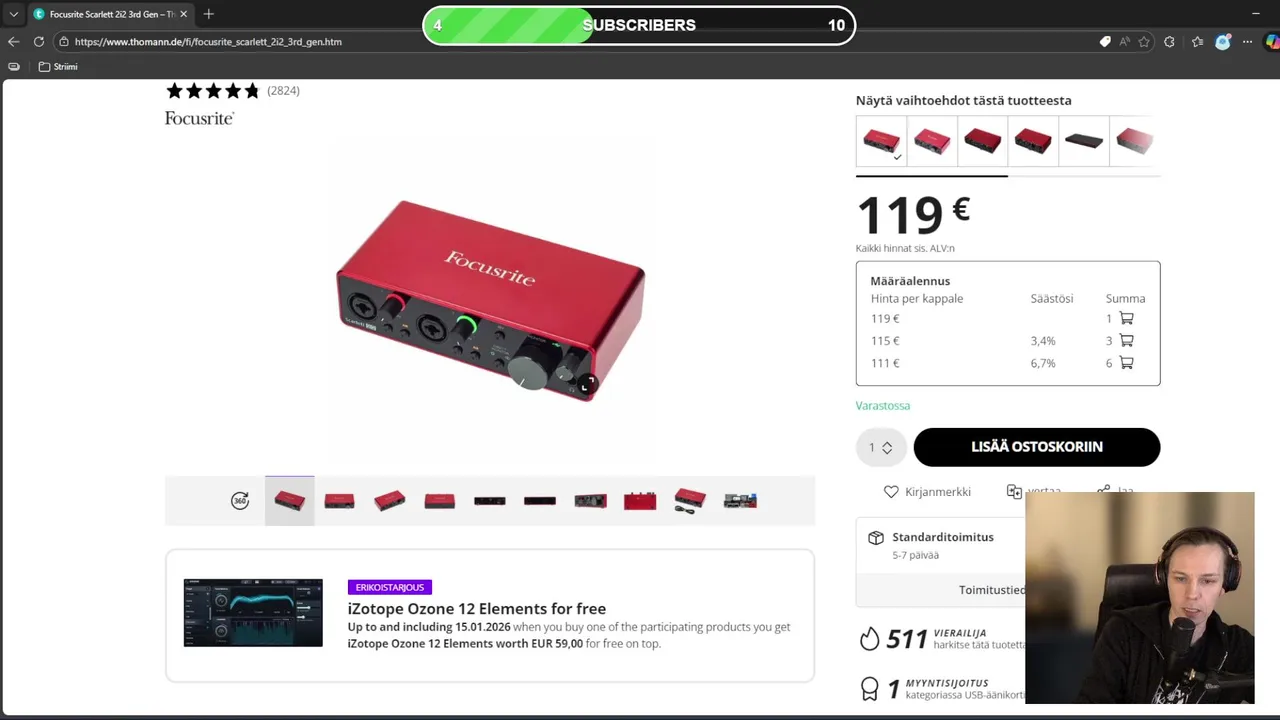1280x720 pixels.
Task: Click the cart icon for 3 units
Action: point(1126,341)
